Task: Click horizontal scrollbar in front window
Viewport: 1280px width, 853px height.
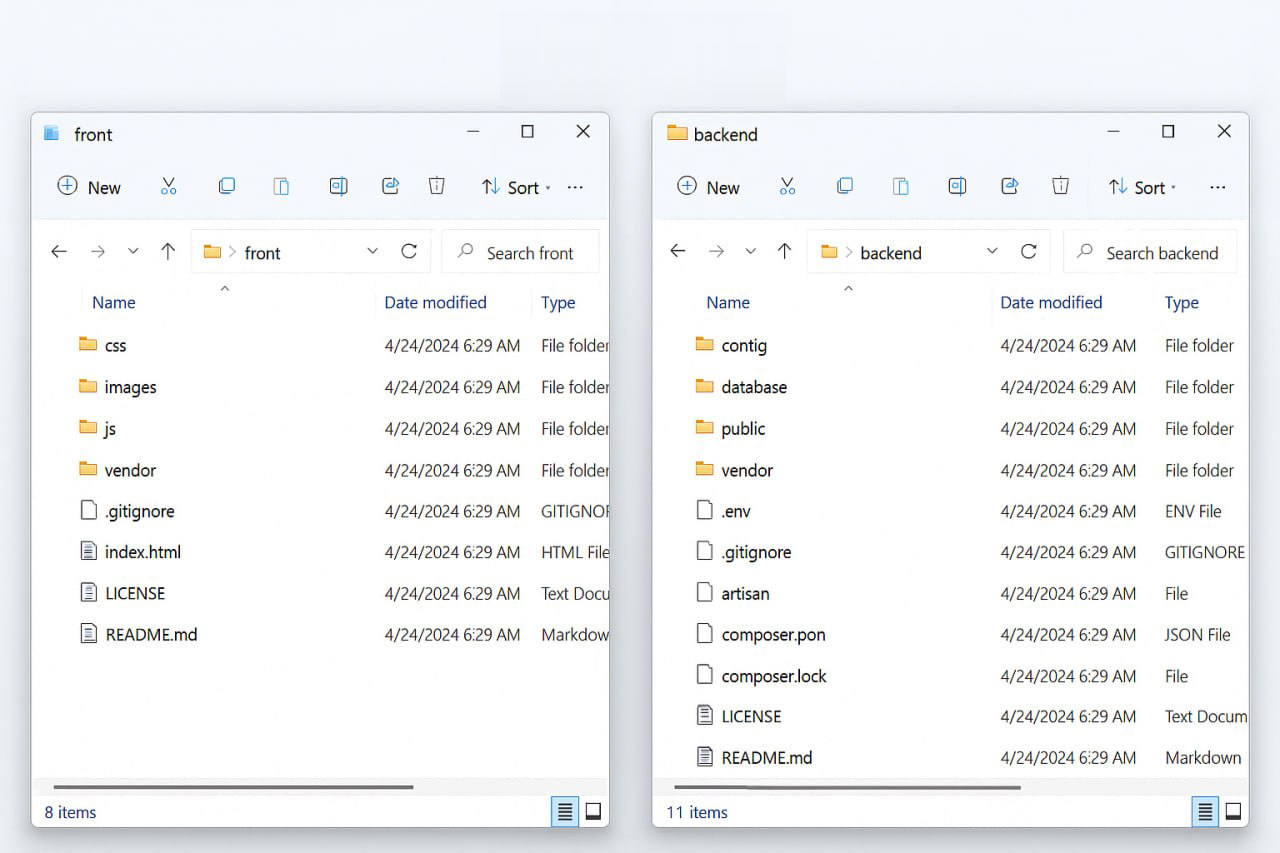Action: 233,787
